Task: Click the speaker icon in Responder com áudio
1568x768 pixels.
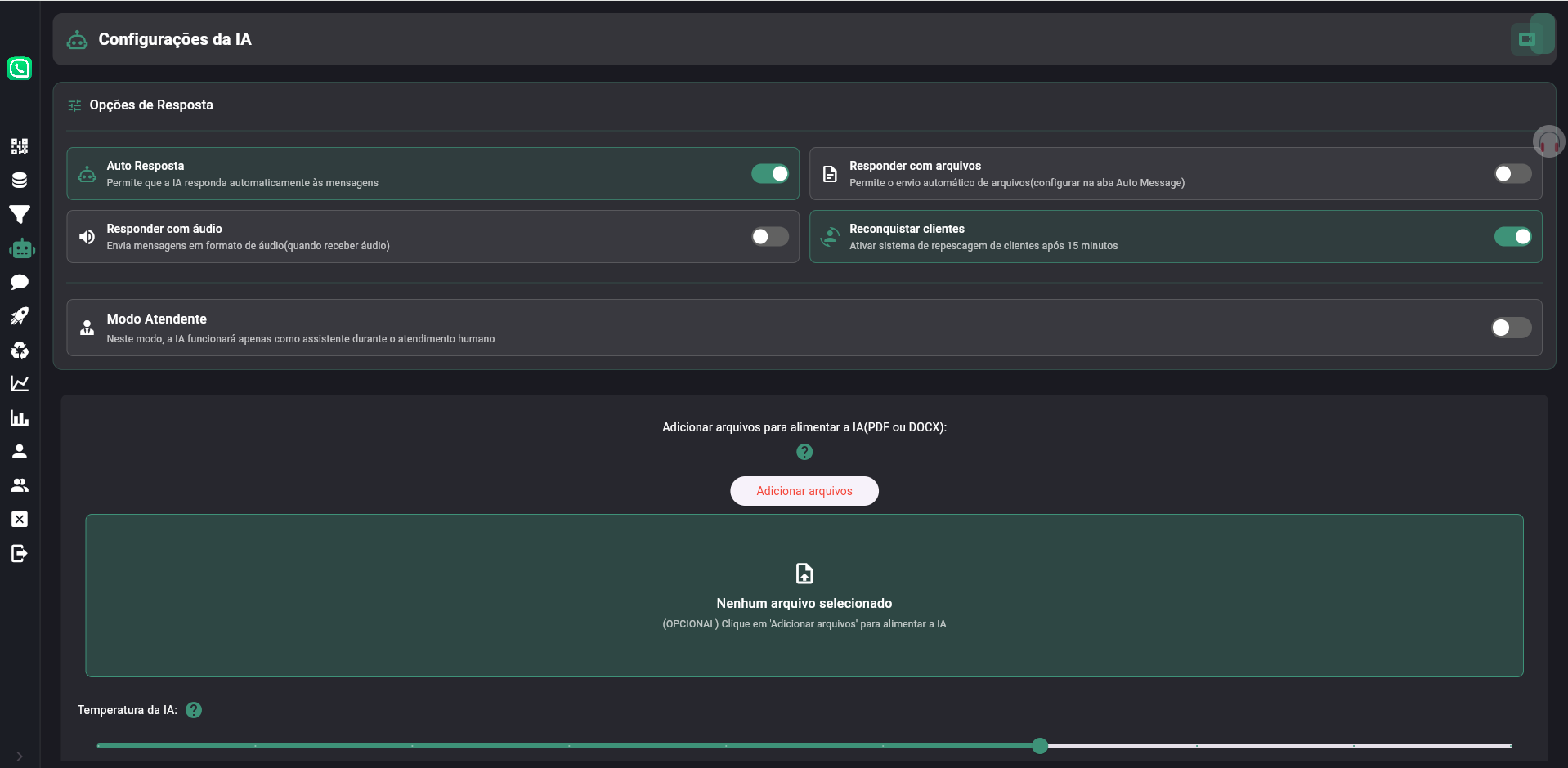Action: (x=87, y=237)
